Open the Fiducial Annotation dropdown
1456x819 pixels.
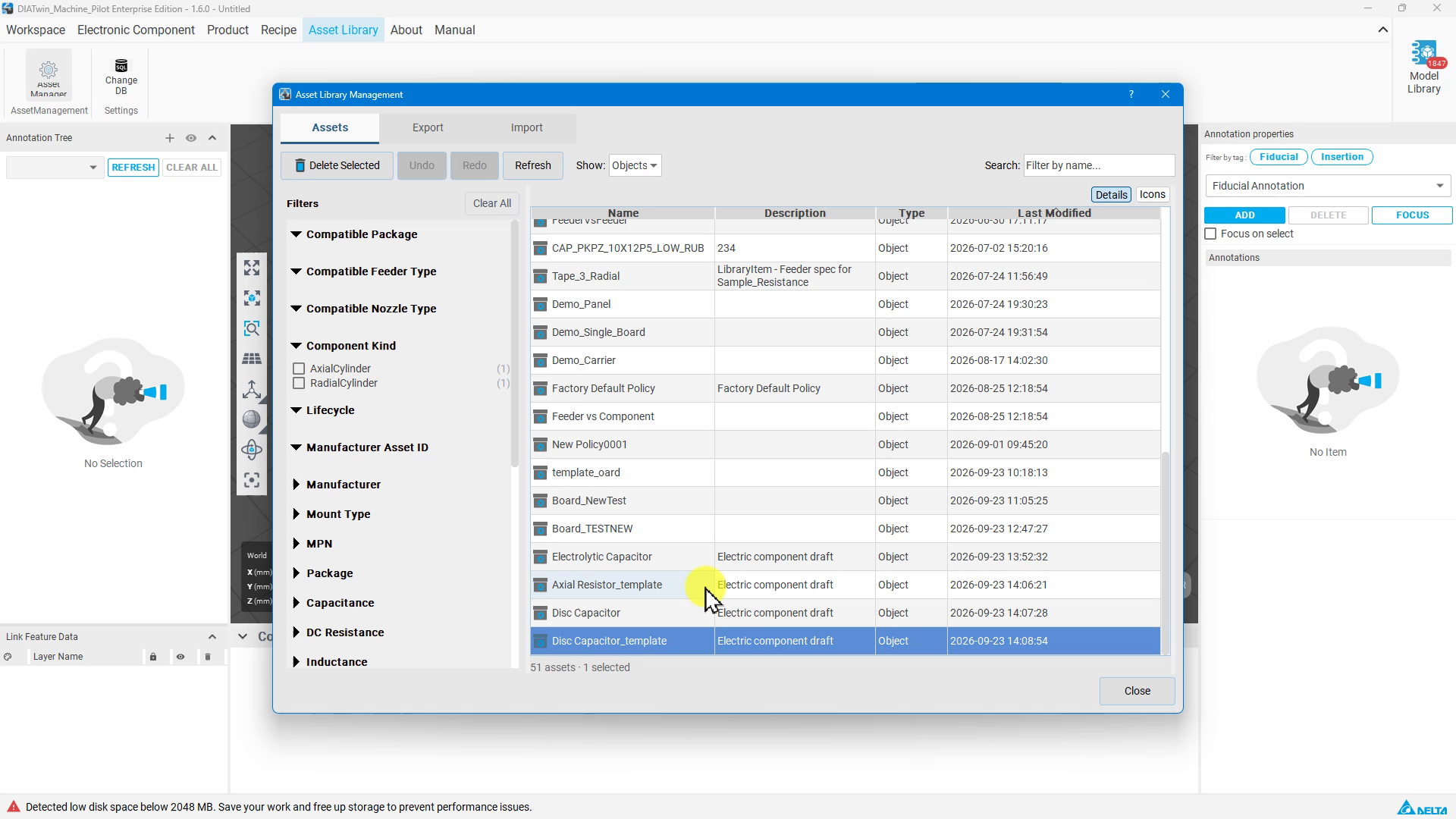point(1328,186)
